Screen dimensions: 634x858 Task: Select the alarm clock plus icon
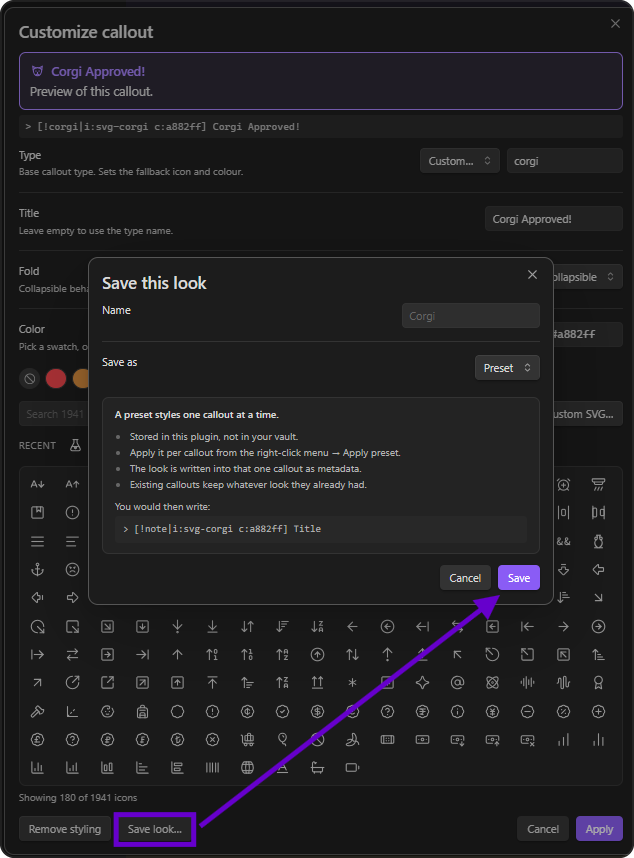pos(563,484)
